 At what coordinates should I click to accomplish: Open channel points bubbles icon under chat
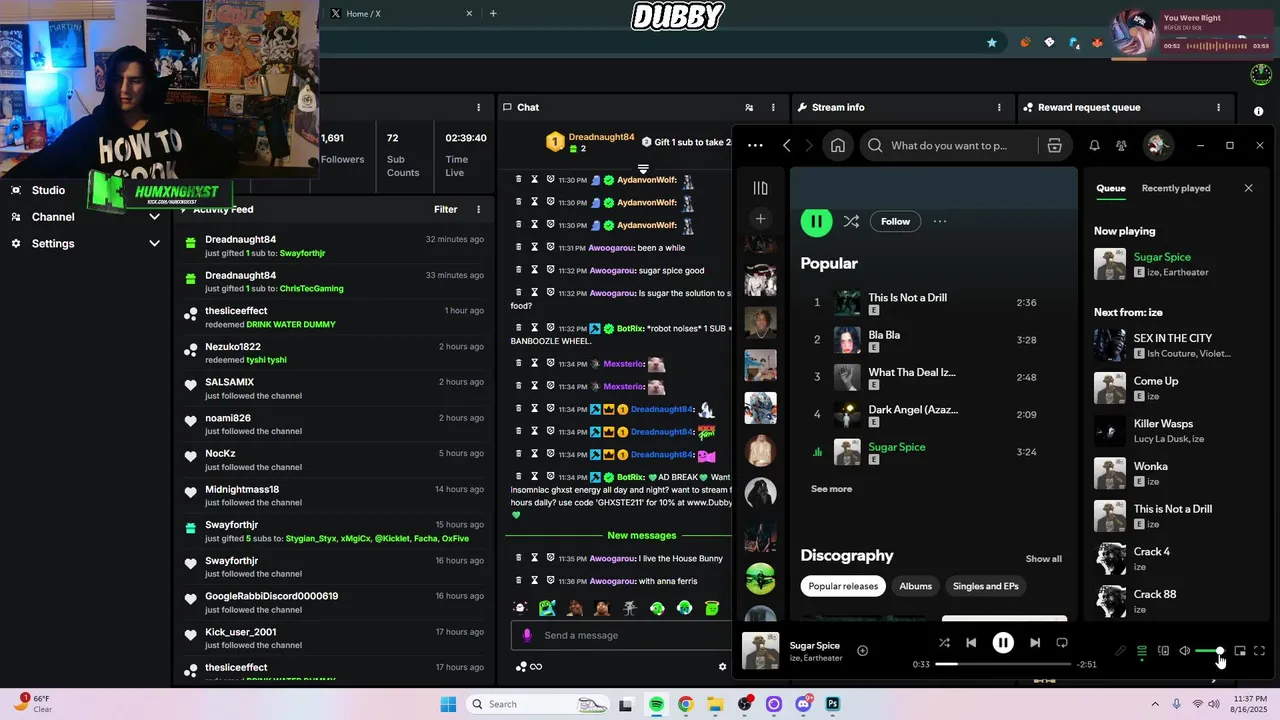coord(520,667)
